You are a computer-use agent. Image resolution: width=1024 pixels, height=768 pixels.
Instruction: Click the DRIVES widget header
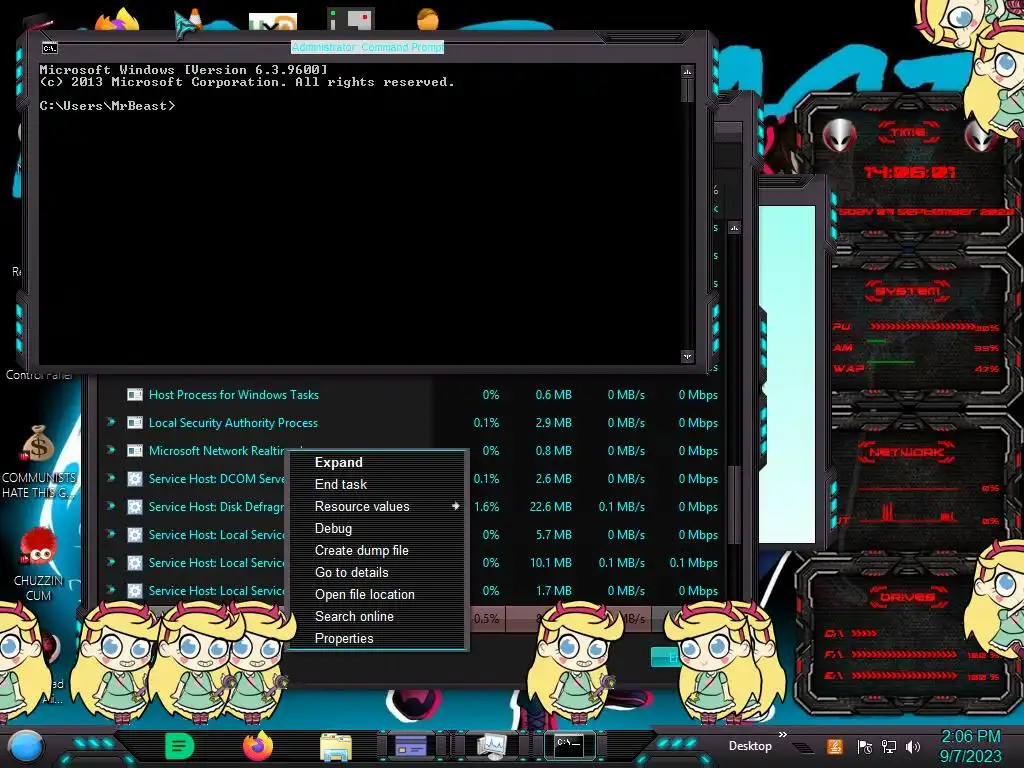tap(907, 597)
